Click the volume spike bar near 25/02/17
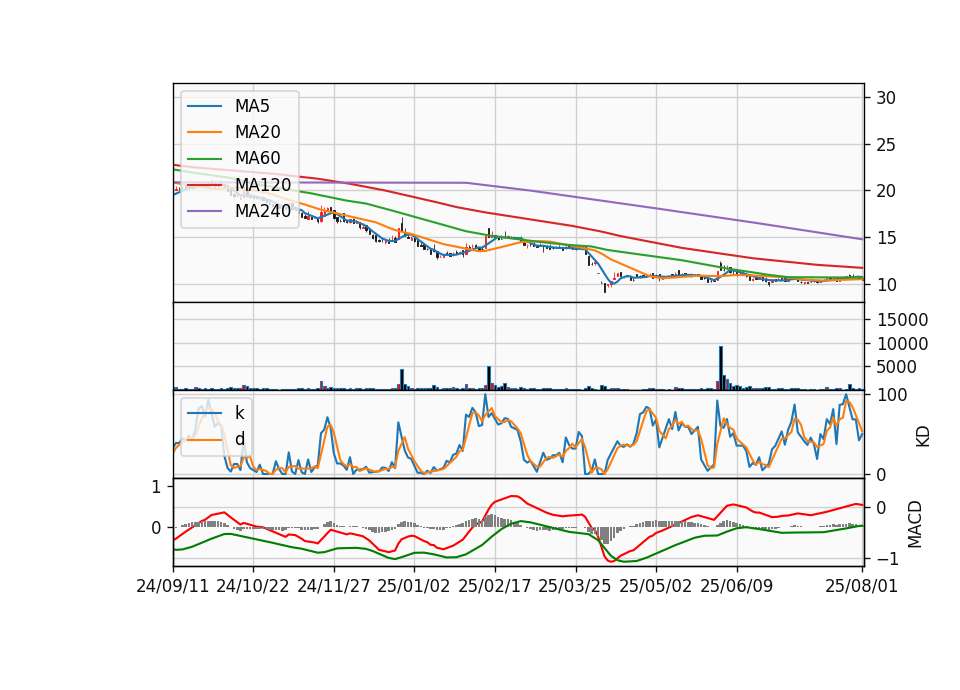This screenshot has width=960, height=690. [489, 378]
